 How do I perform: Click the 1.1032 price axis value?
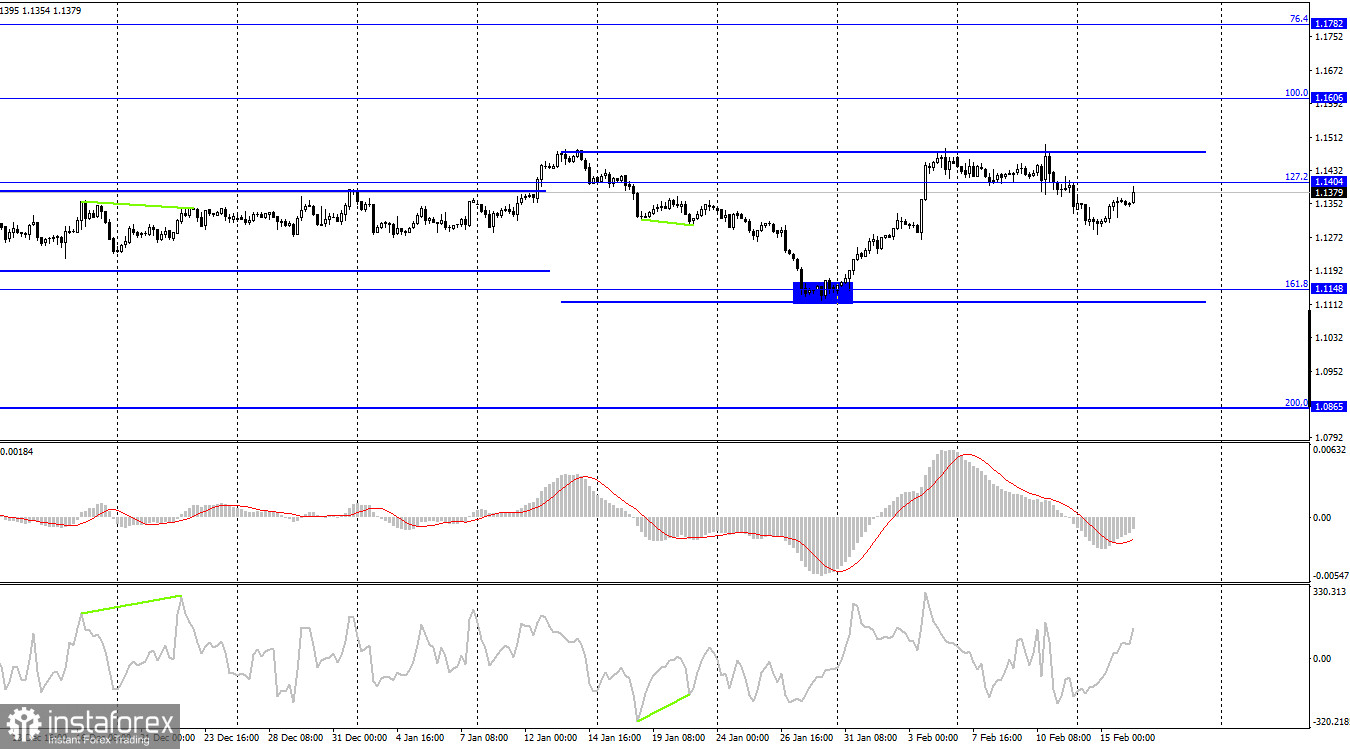(x=1329, y=338)
